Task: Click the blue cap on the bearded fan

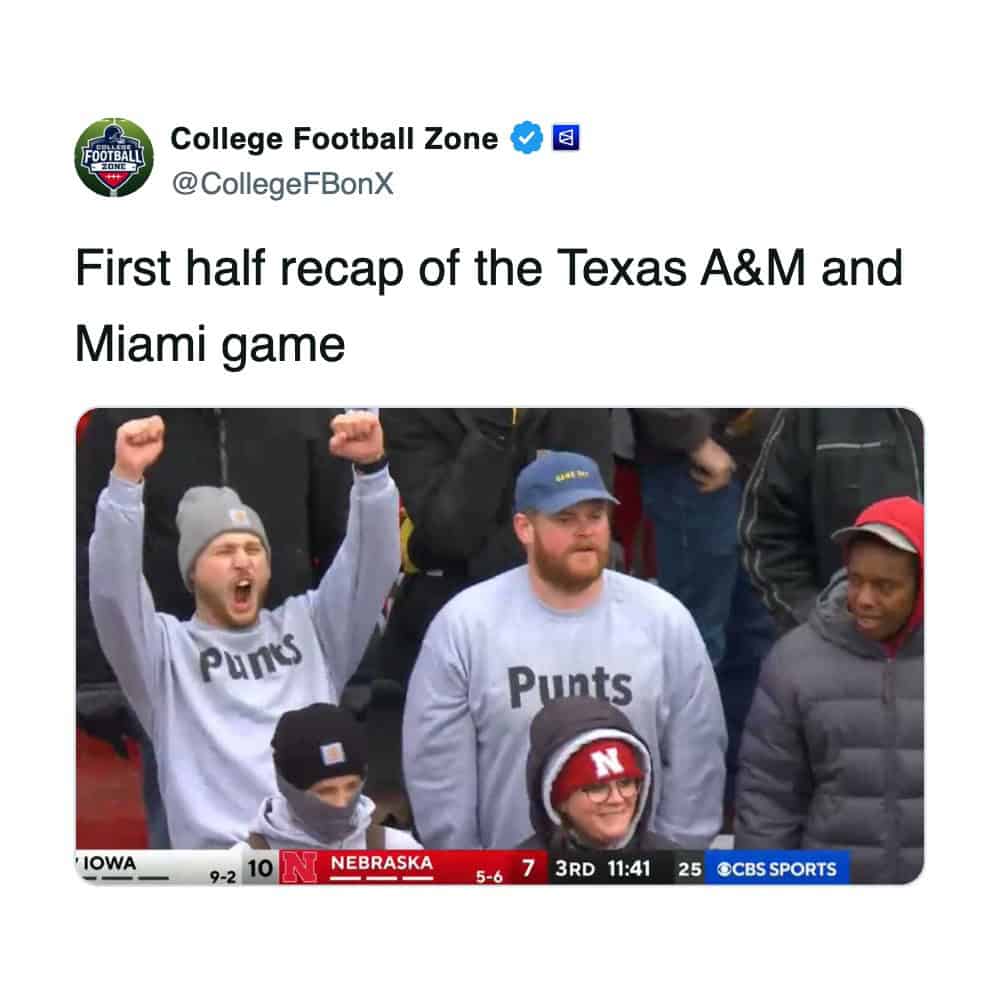Action: pyautogui.click(x=561, y=482)
